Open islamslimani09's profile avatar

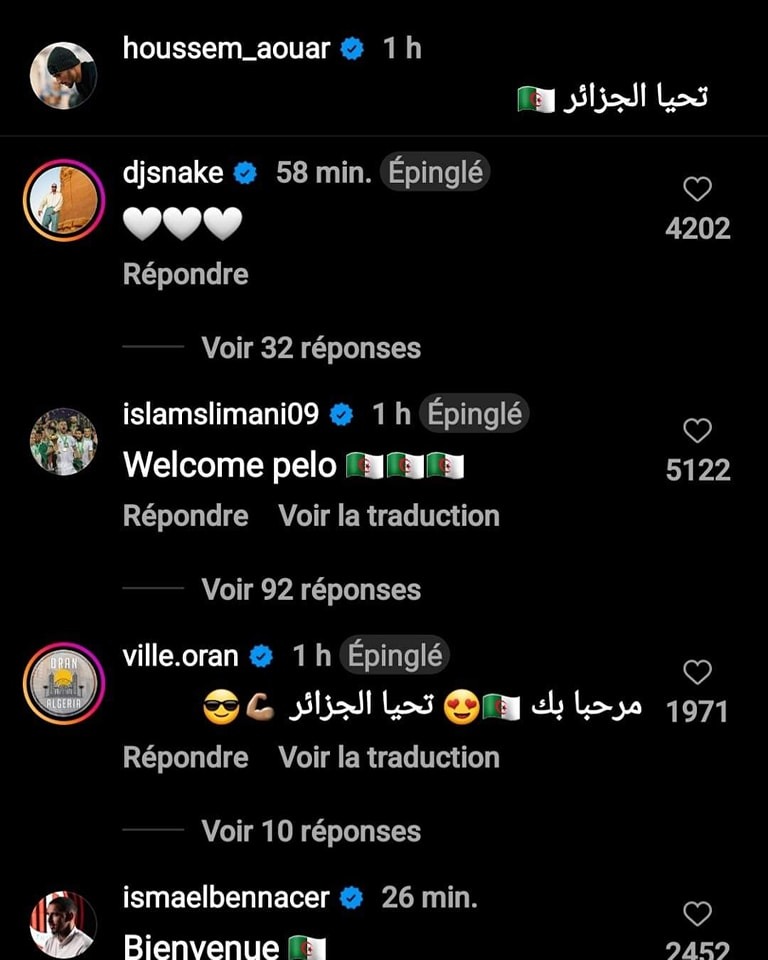63,441
